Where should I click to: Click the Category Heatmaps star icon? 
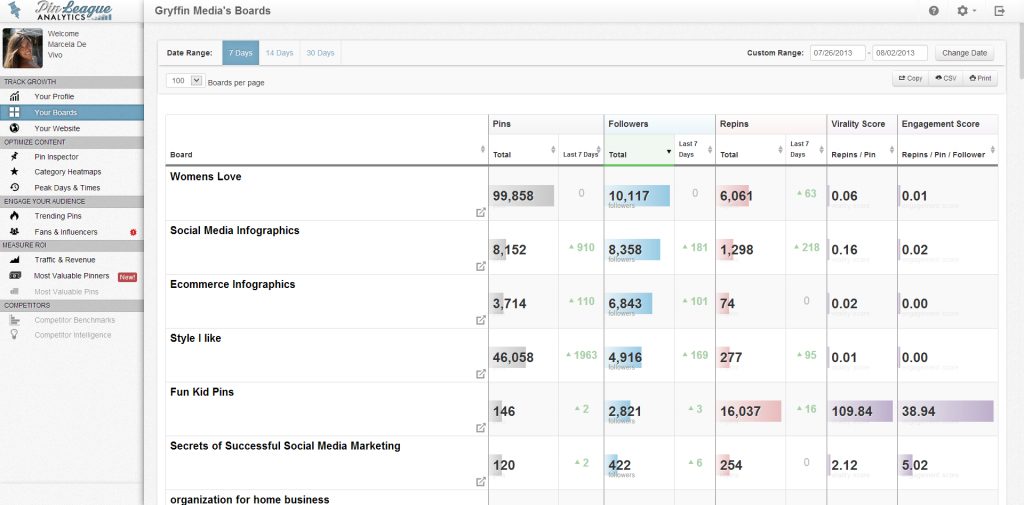14,172
